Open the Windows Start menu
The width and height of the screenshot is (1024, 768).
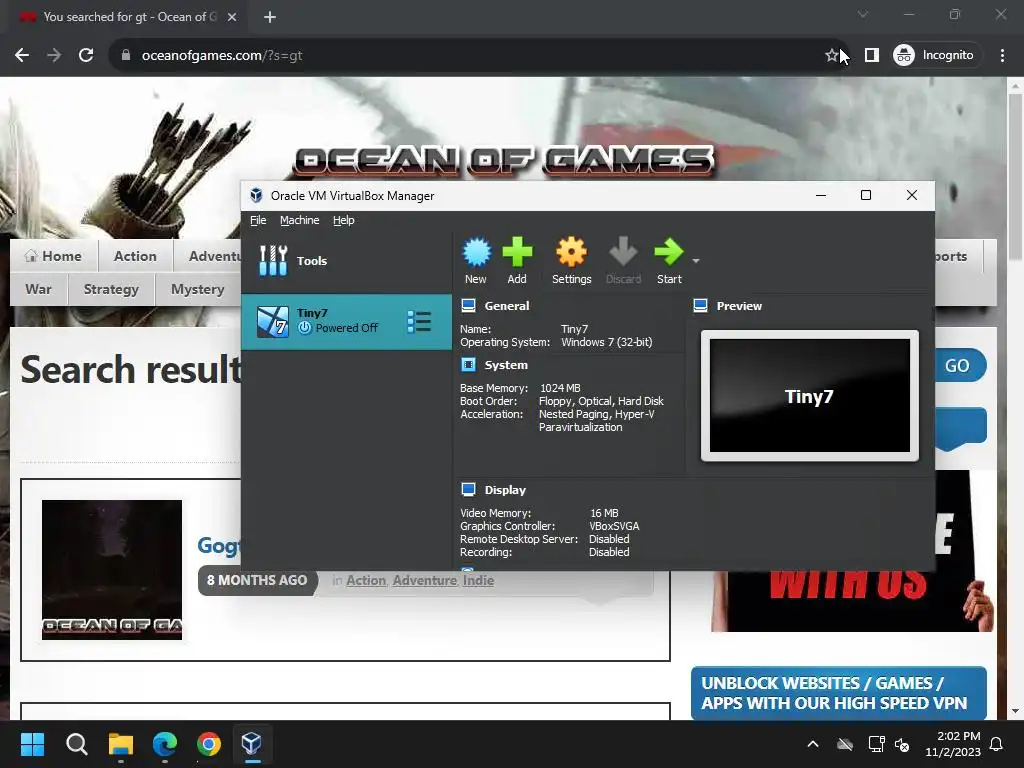tap(32, 744)
